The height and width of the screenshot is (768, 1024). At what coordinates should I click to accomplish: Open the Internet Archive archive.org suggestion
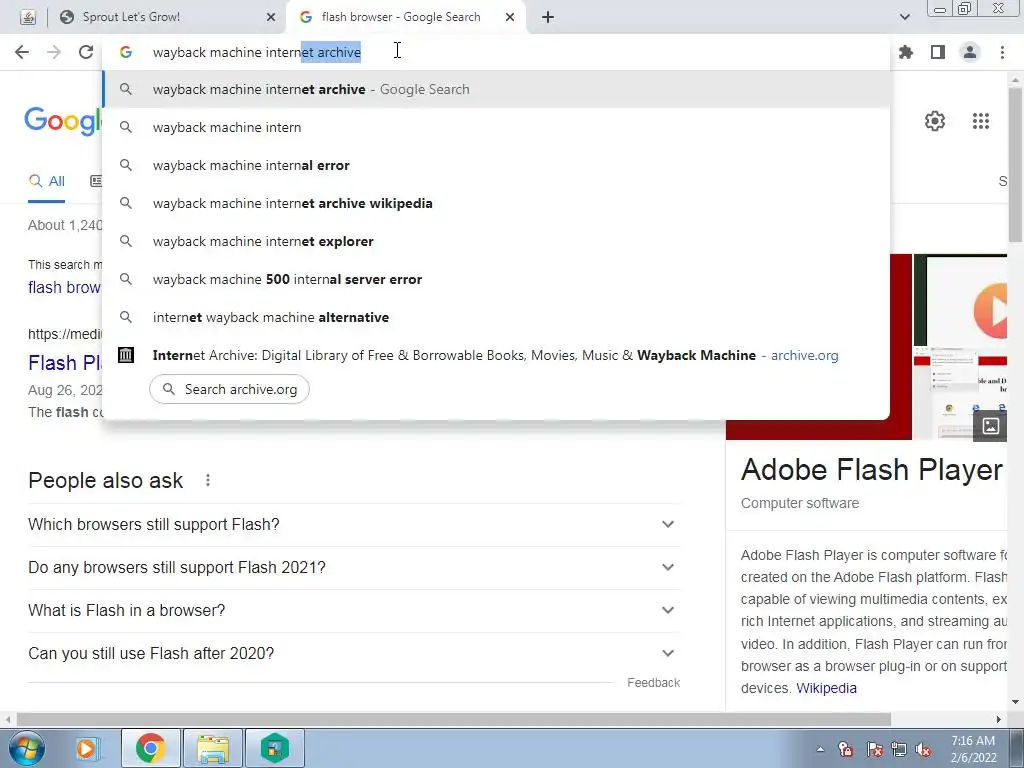point(496,355)
